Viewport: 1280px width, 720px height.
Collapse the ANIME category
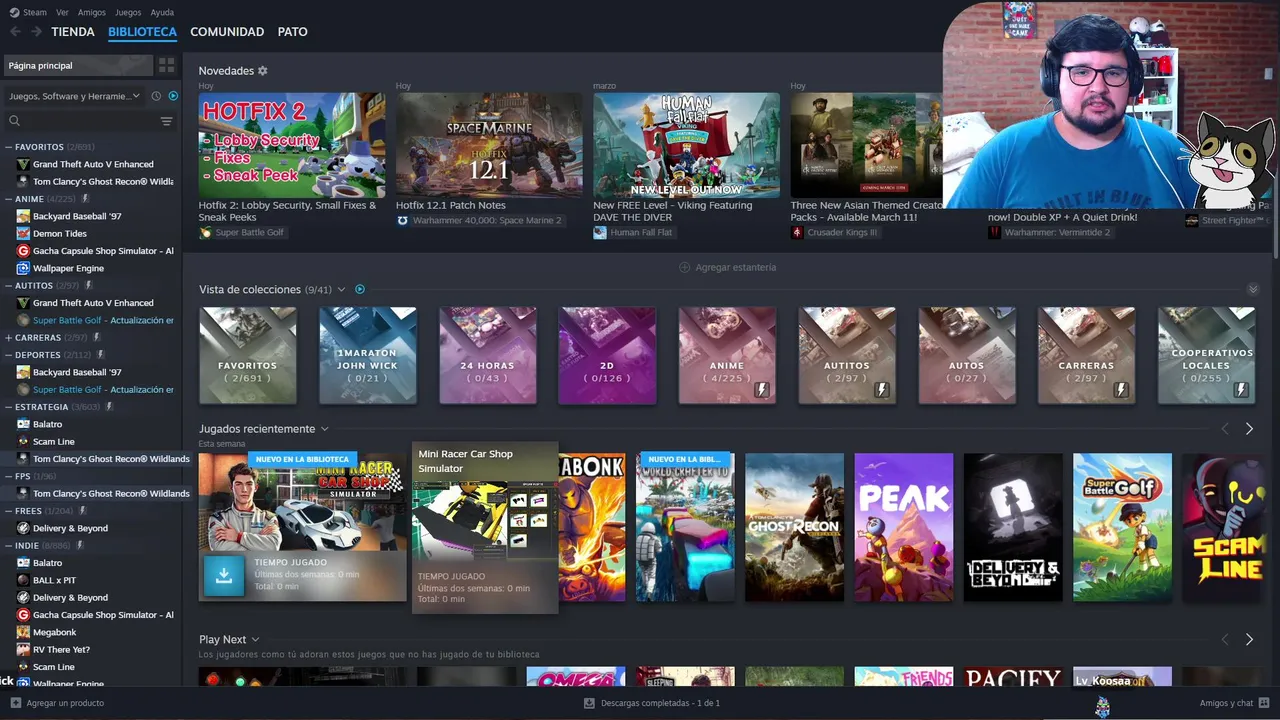coord(9,199)
